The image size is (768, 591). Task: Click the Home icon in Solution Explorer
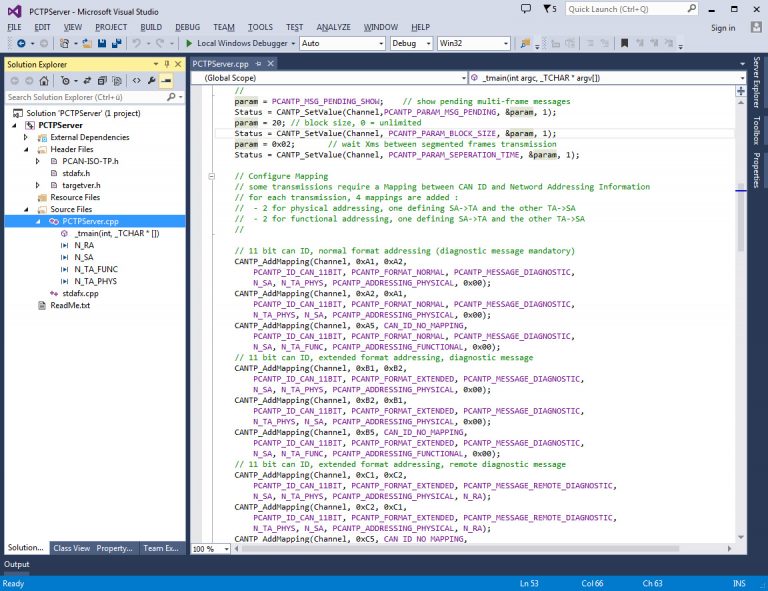click(46, 81)
